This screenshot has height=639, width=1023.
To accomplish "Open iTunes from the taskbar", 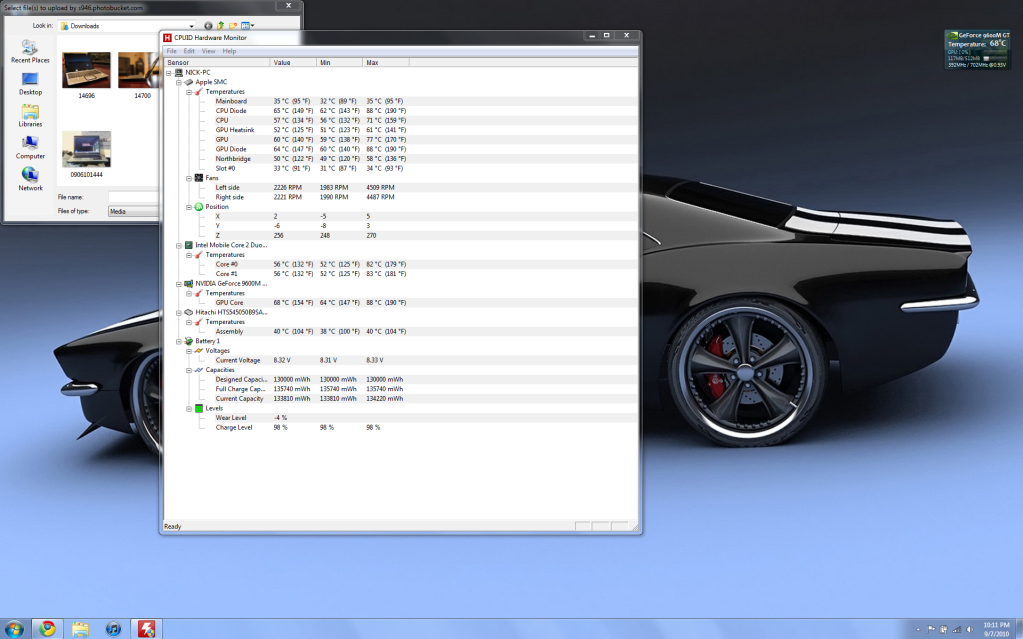I will coord(113,629).
